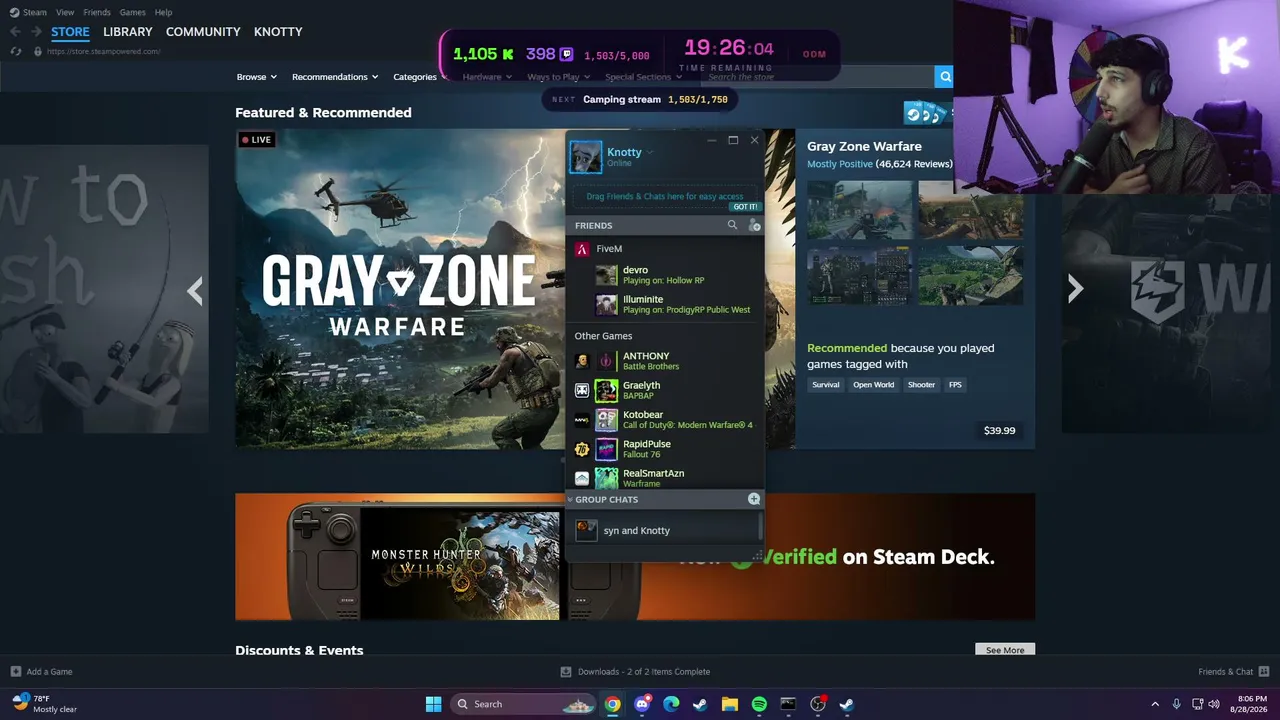Click the Windows taskbar Search box
1280x720 pixels.
coord(525,704)
